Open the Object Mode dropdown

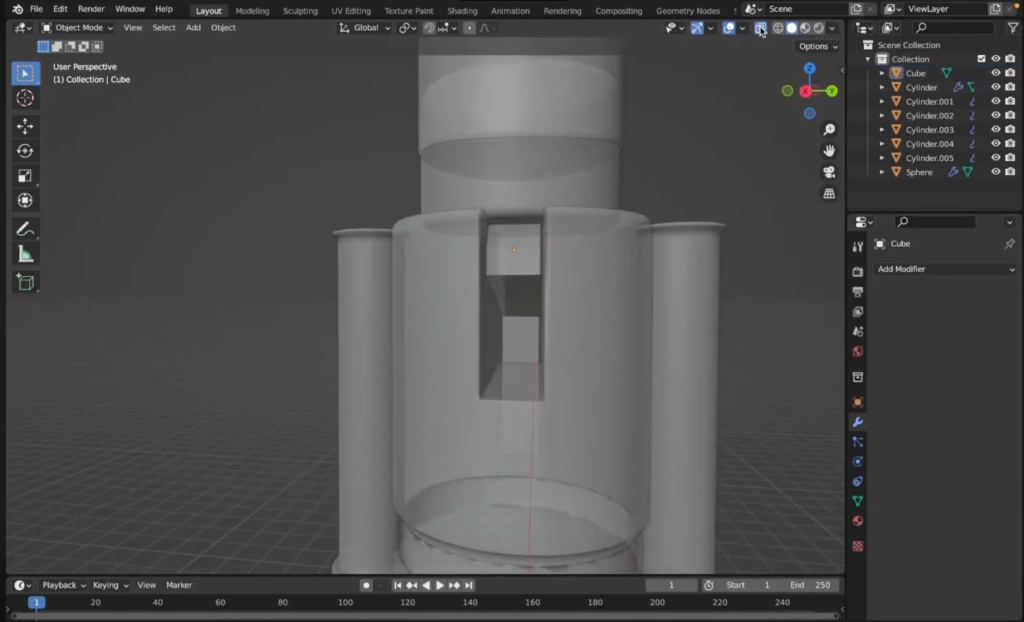(x=77, y=28)
